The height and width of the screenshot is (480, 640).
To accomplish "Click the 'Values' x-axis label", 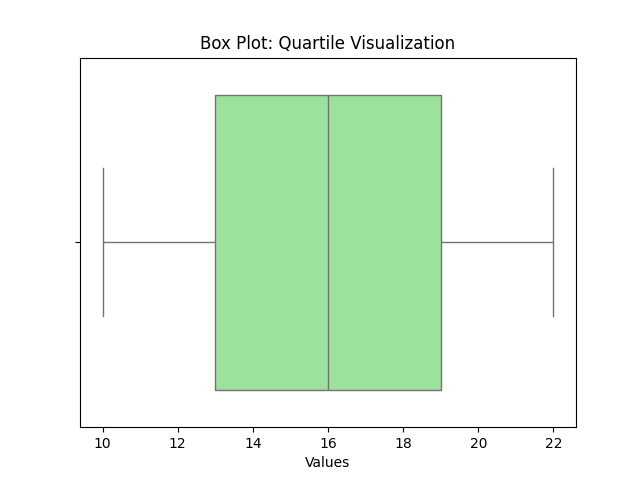I will 327,462.
